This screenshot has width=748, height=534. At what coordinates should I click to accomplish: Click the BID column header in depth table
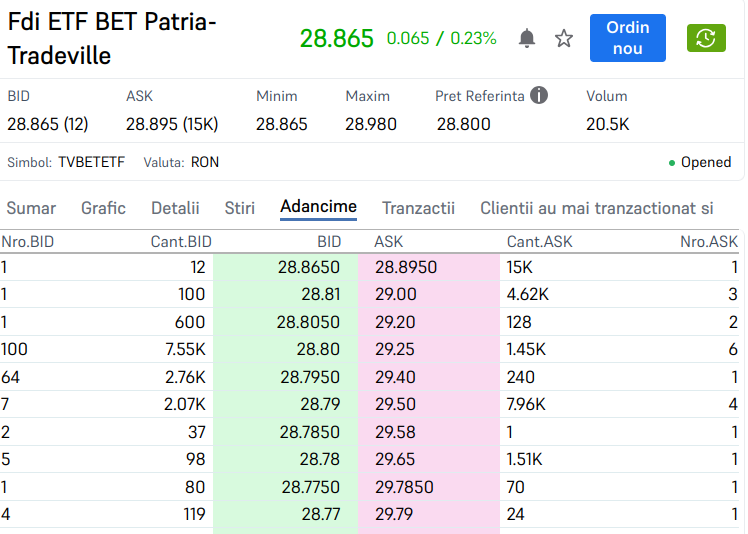click(329, 241)
